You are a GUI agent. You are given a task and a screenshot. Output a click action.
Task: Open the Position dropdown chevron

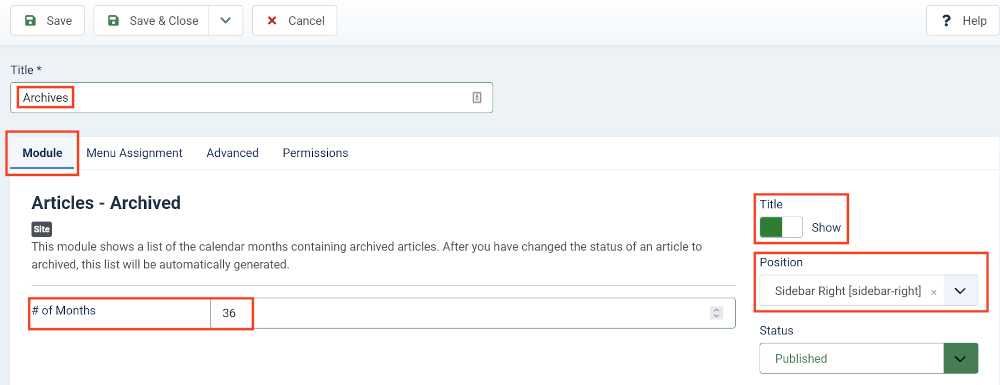(x=960, y=291)
